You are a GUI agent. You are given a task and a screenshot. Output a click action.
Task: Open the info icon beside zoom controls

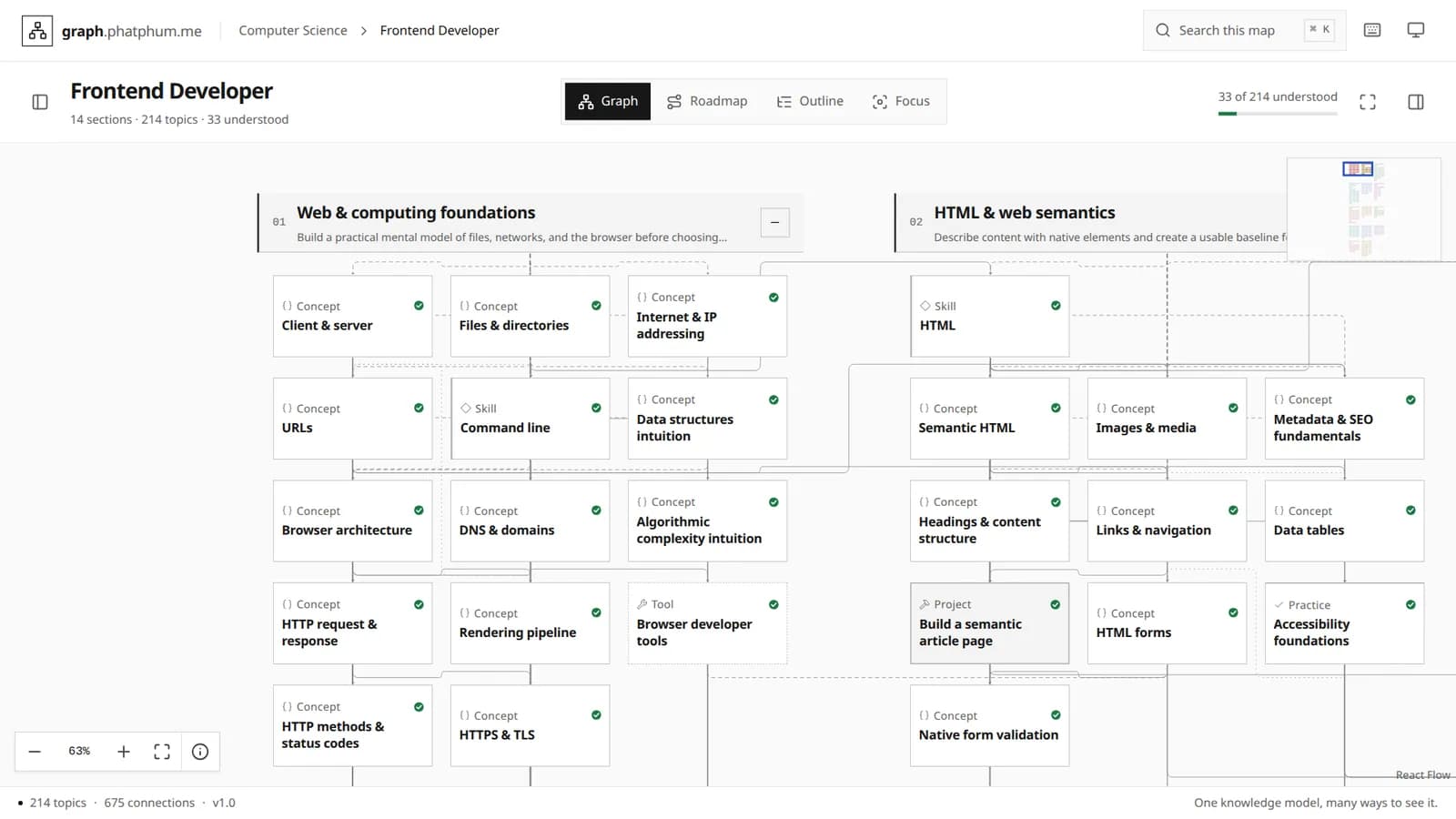(200, 752)
